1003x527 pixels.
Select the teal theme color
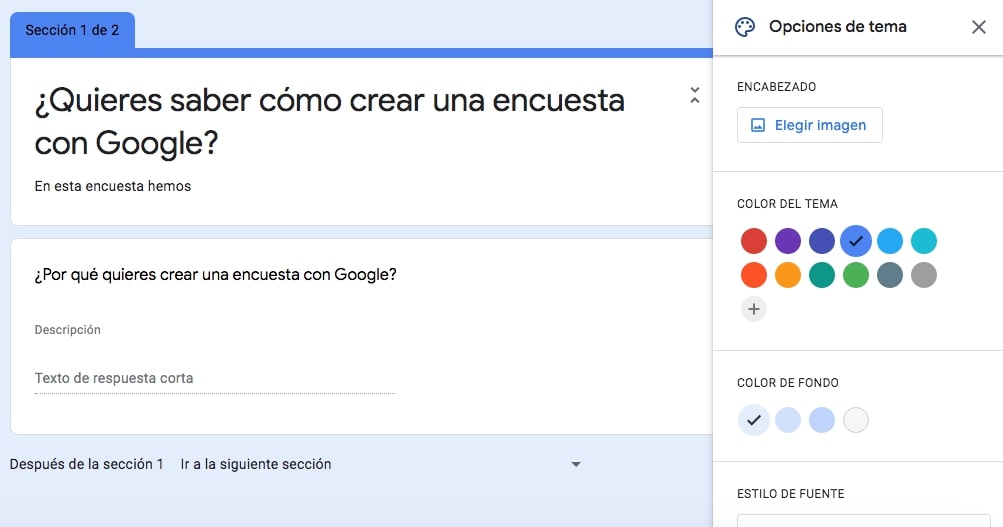tap(821, 275)
